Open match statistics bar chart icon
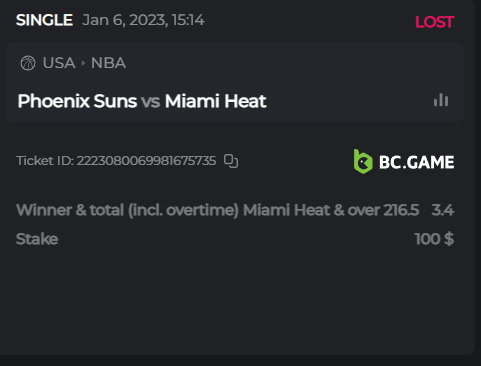Image resolution: width=481 pixels, height=366 pixels. (441, 100)
